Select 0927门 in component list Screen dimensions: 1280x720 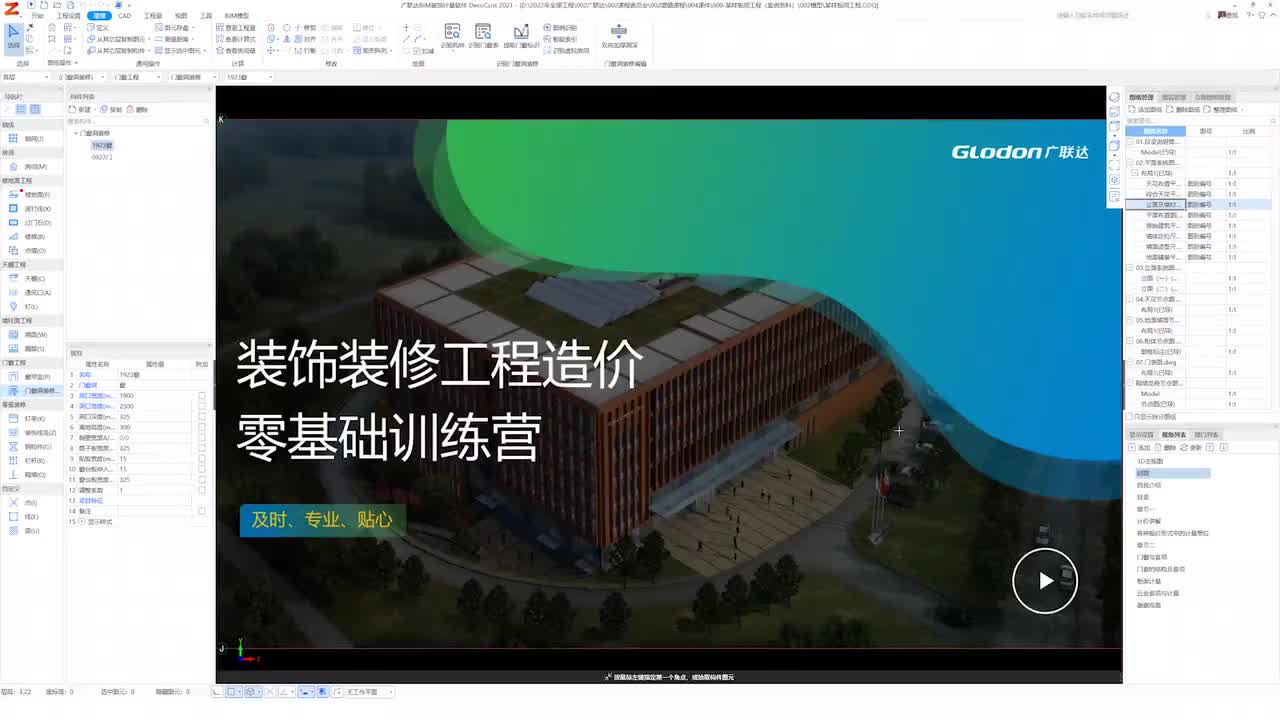(x=102, y=157)
